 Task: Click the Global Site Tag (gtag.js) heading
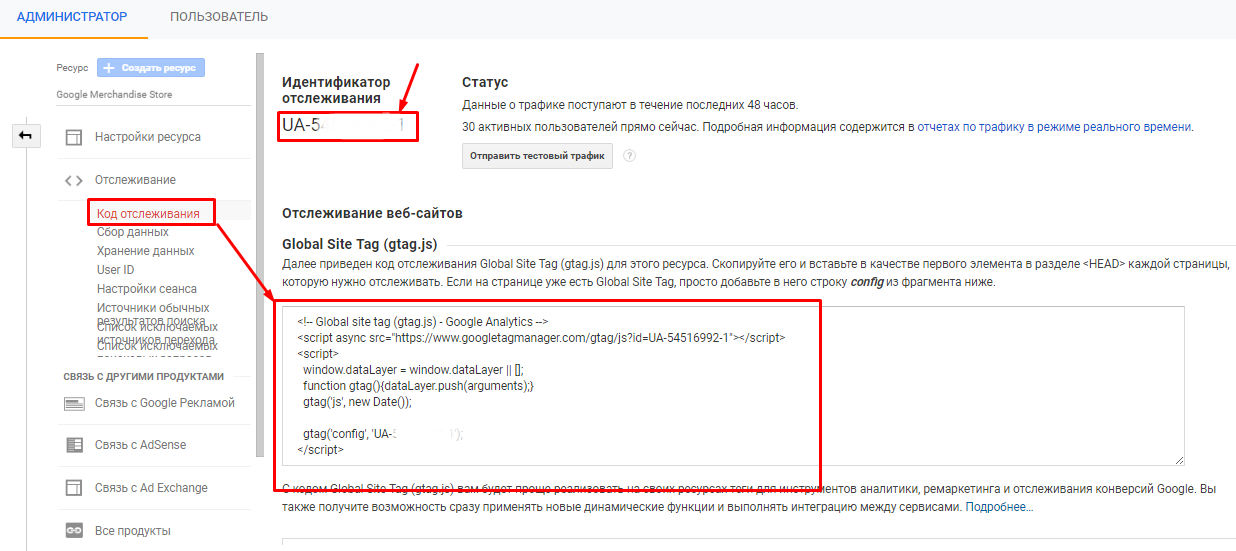360,243
